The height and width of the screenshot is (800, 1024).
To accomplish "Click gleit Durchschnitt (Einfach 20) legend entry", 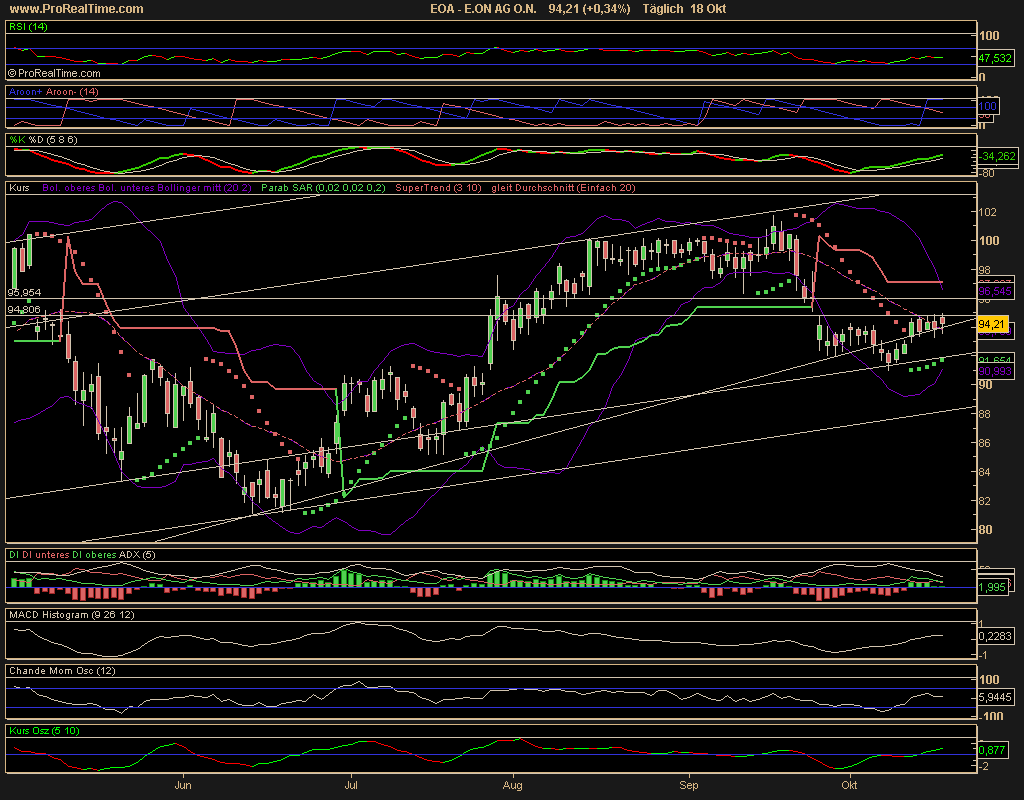I will tap(563, 188).
